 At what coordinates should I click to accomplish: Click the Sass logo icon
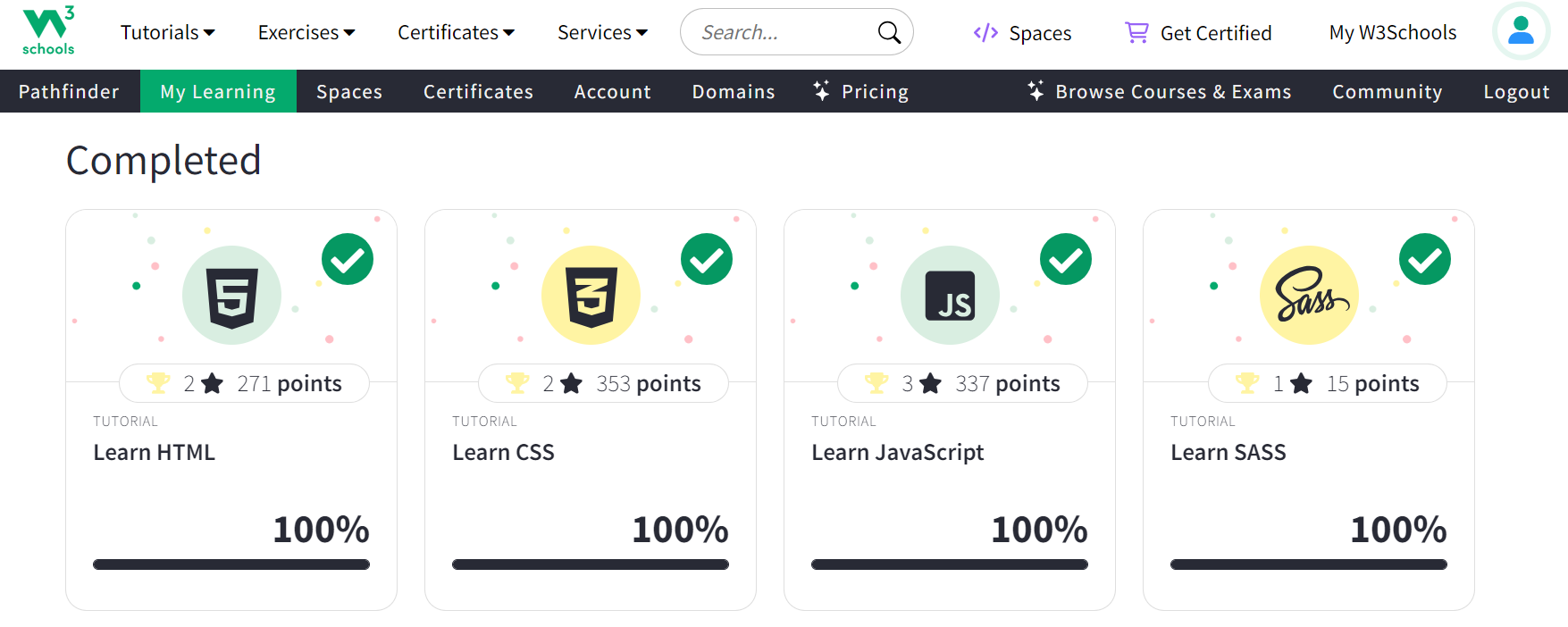[1311, 295]
